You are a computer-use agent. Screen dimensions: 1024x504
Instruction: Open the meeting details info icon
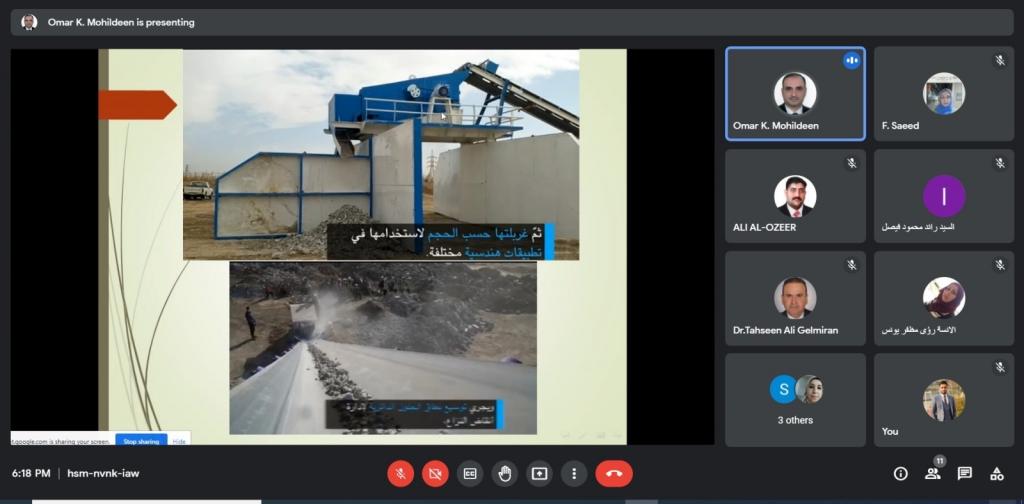click(900, 473)
